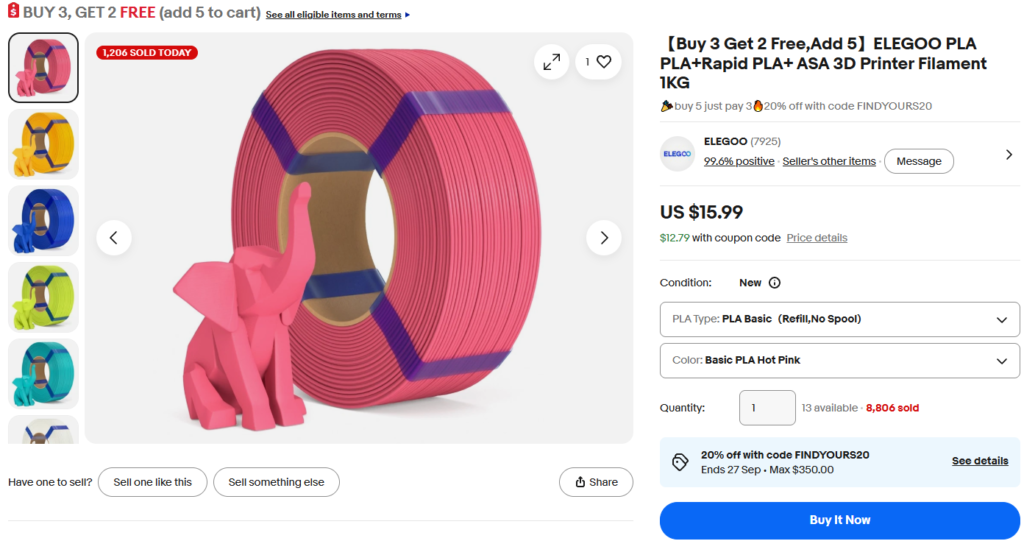Screen dimensions: 1024x541
Task: Select the teal filament thumbnail
Action: point(43,374)
